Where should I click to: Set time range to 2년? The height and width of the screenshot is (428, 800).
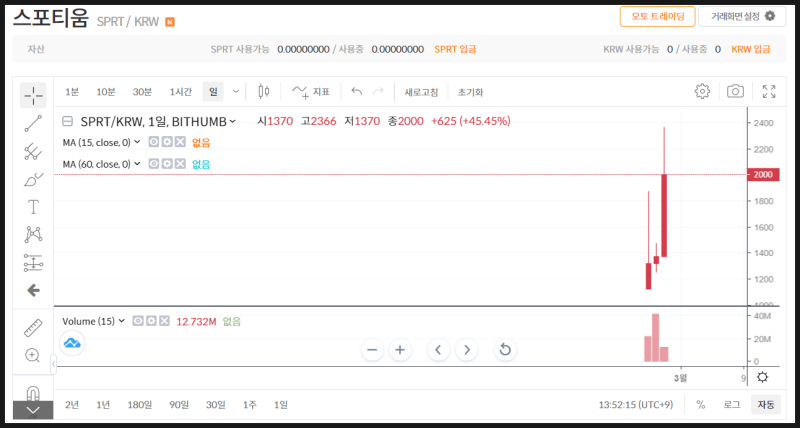pos(72,405)
